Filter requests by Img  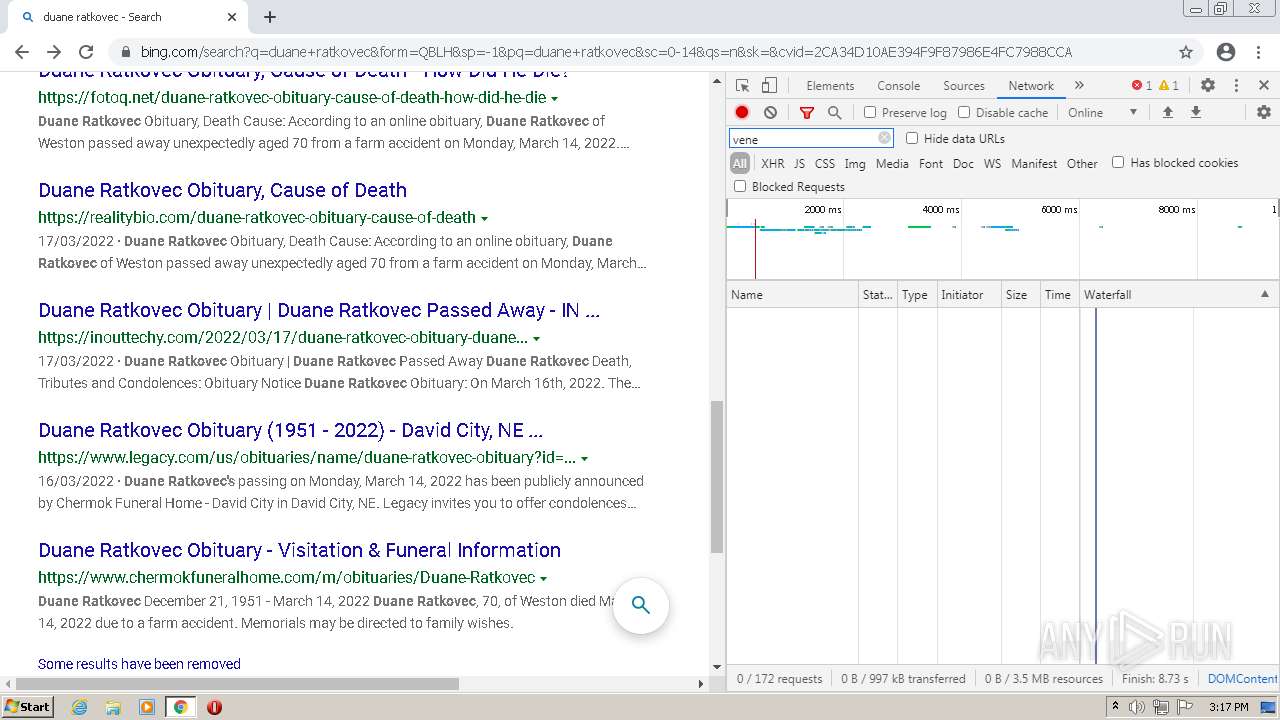(855, 163)
